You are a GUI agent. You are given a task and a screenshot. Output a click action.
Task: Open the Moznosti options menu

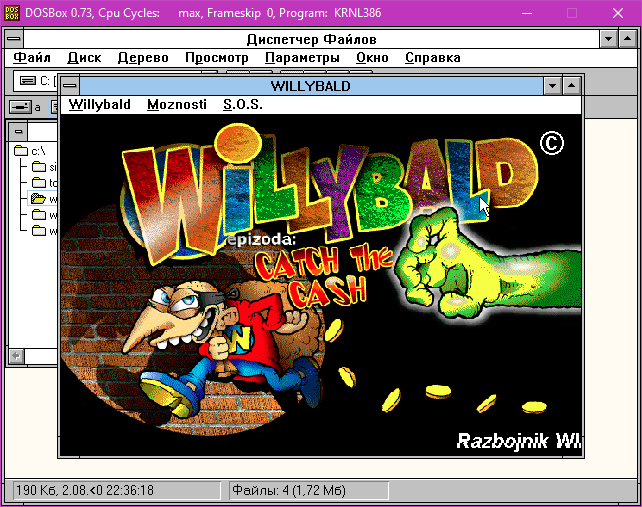177,105
